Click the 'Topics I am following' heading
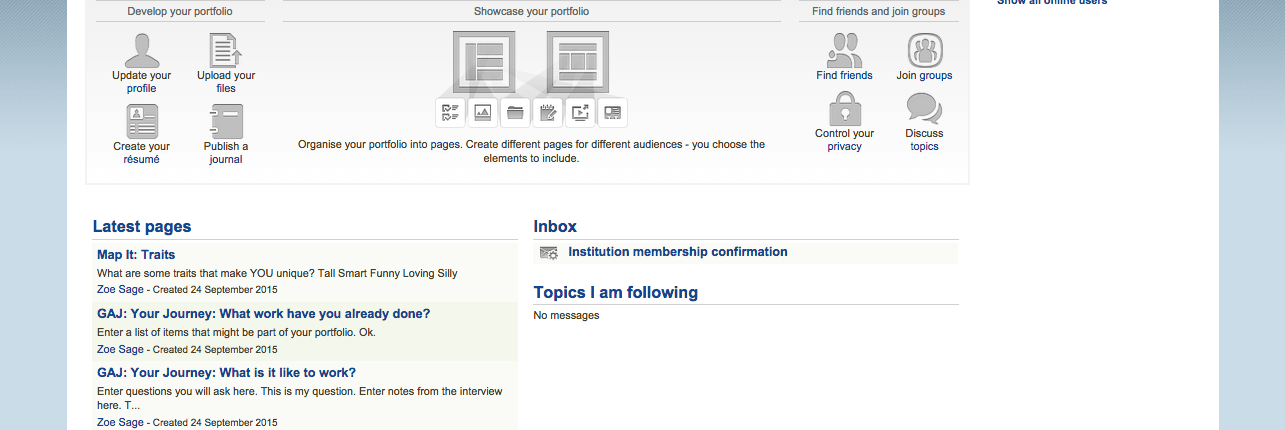1285x430 pixels. (x=616, y=293)
